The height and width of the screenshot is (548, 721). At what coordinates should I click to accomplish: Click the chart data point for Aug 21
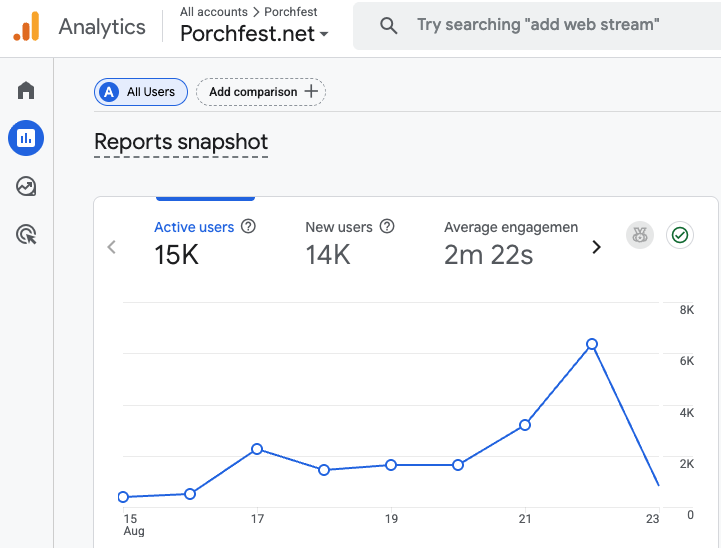[x=525, y=425]
